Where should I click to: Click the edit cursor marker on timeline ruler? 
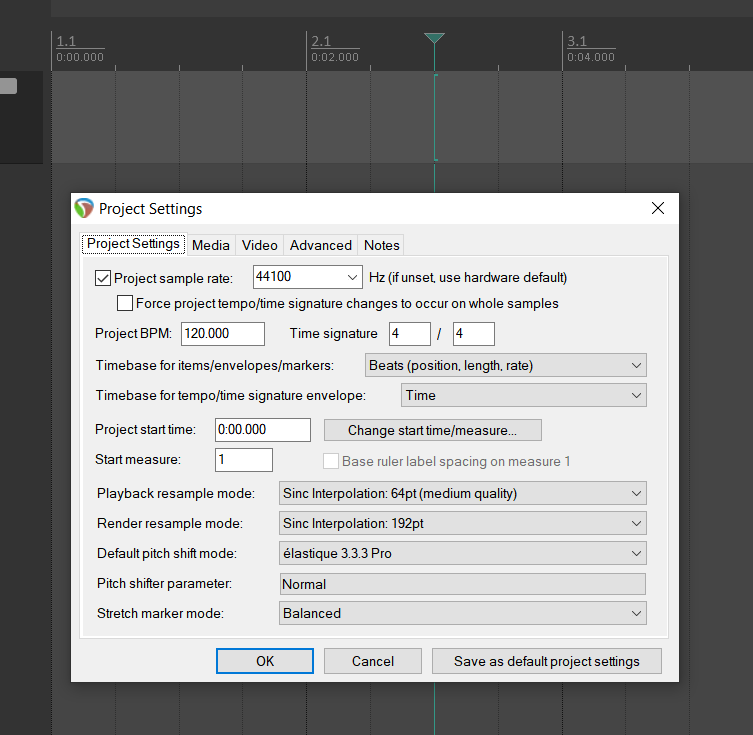pos(434,38)
